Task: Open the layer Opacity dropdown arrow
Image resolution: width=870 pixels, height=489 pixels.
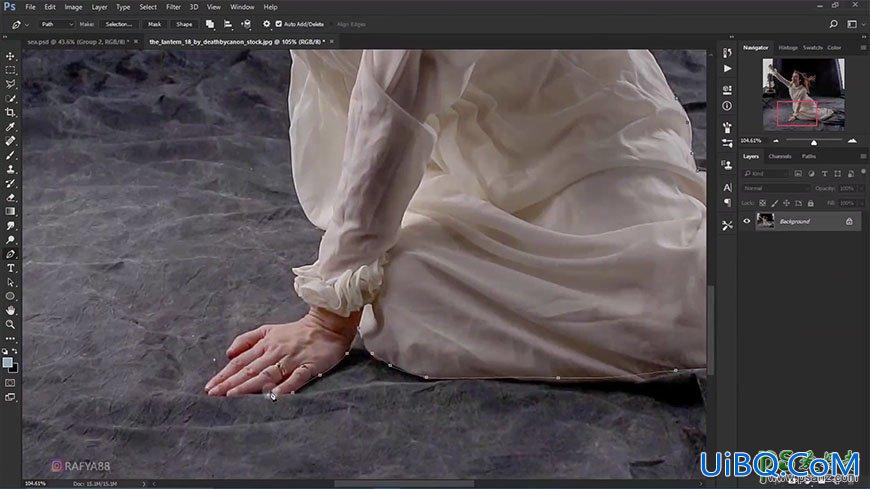Action: coord(861,188)
